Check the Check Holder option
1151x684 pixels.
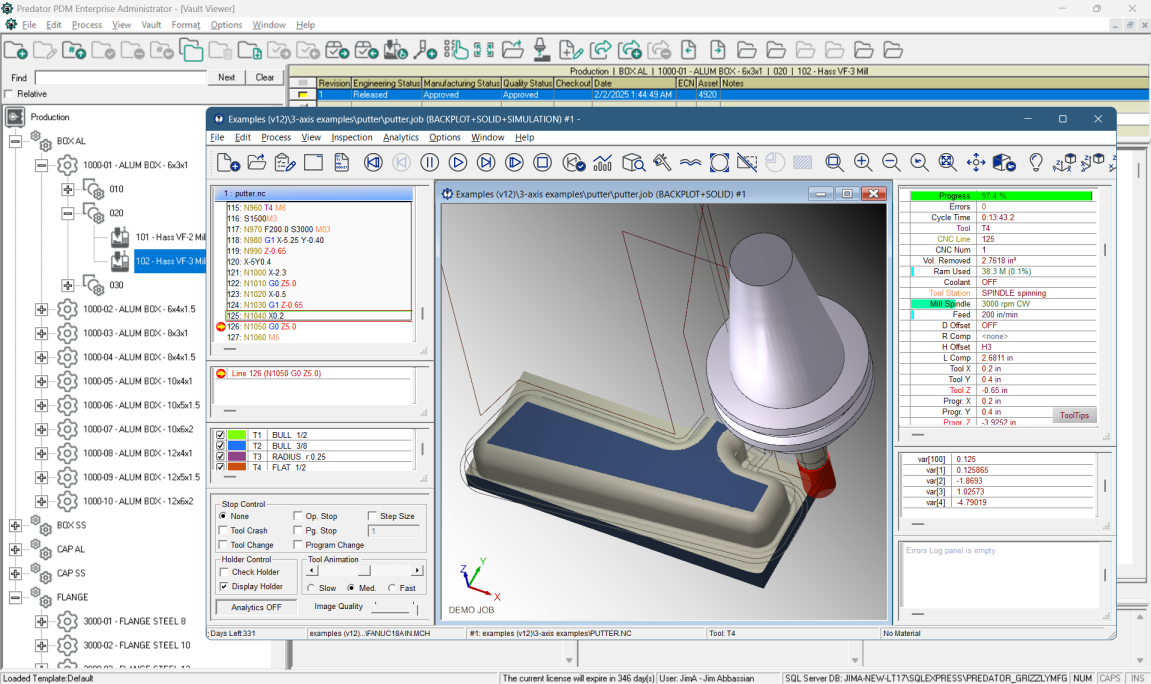pyautogui.click(x=224, y=572)
